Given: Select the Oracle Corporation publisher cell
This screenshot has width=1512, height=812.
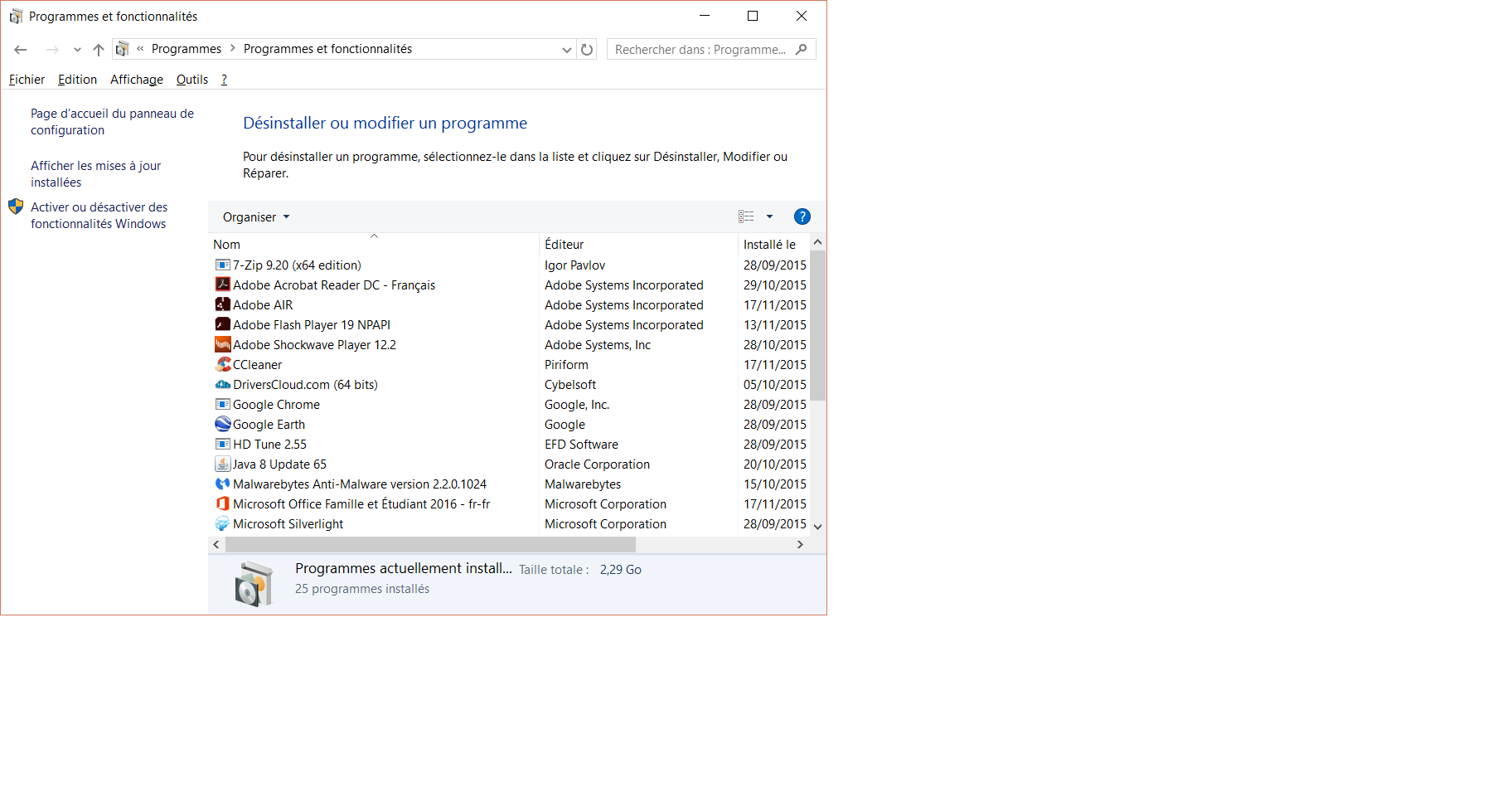Looking at the screenshot, I should 597,464.
